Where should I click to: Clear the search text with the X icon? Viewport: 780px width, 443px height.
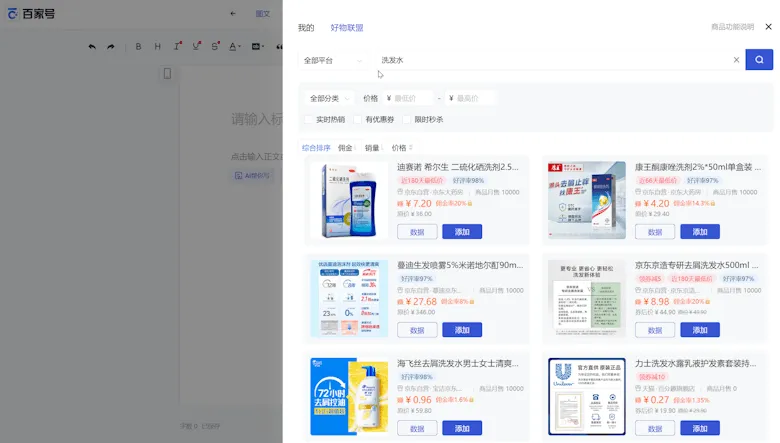[x=736, y=60]
